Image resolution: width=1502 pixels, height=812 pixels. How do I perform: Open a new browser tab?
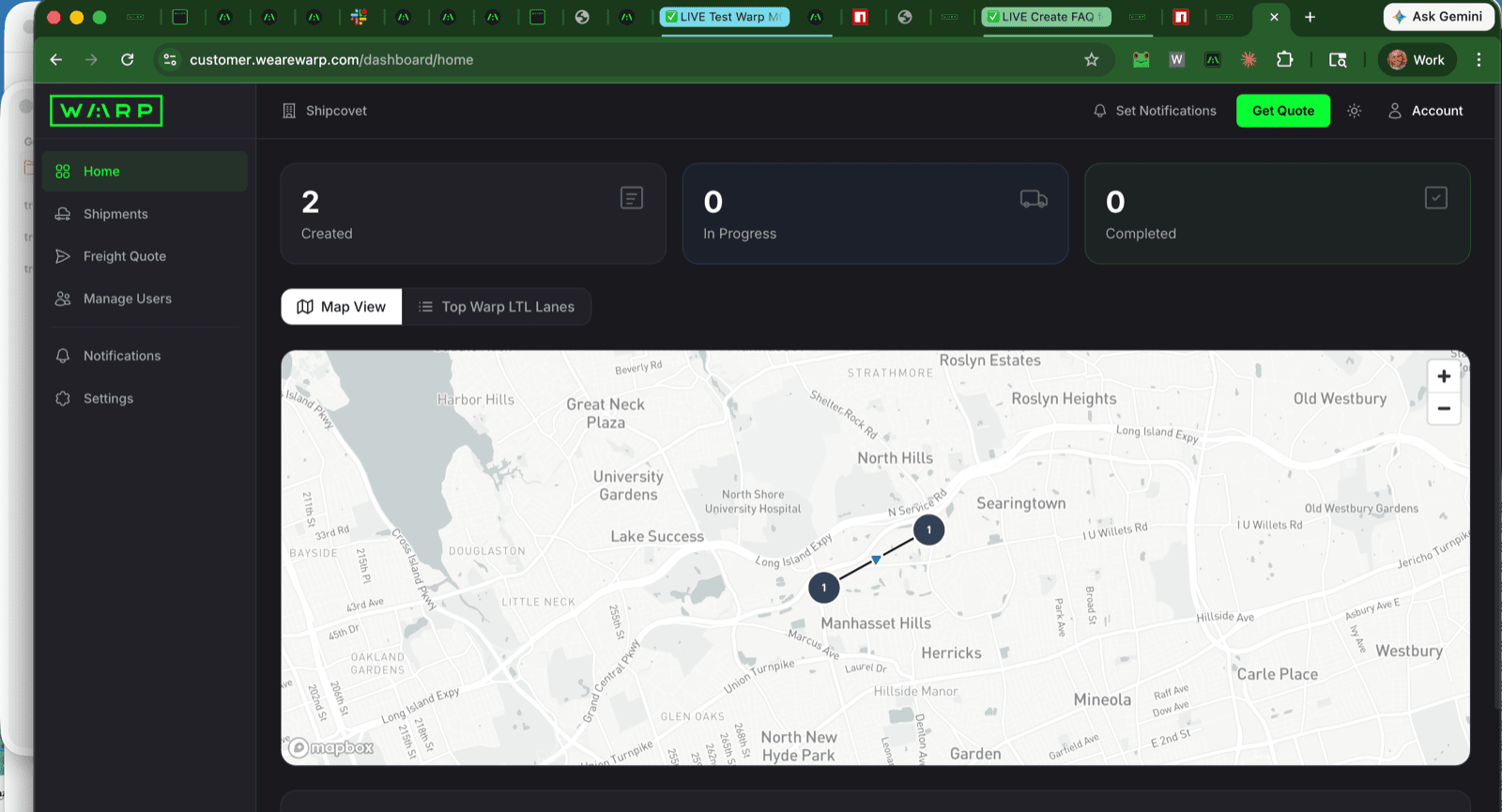tap(1310, 17)
